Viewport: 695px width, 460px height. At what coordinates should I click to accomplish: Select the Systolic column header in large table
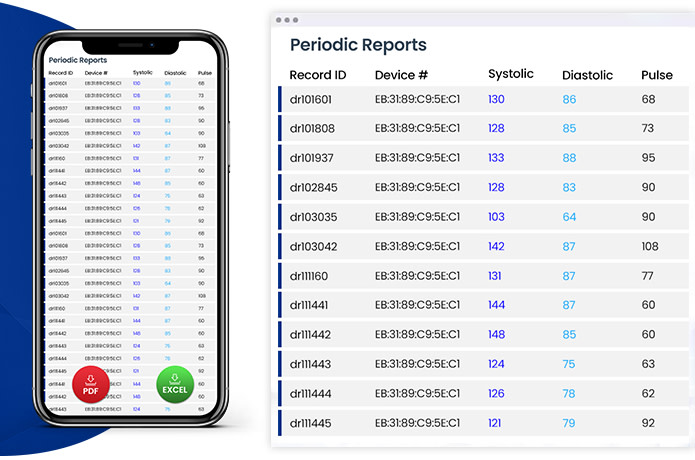click(x=511, y=74)
